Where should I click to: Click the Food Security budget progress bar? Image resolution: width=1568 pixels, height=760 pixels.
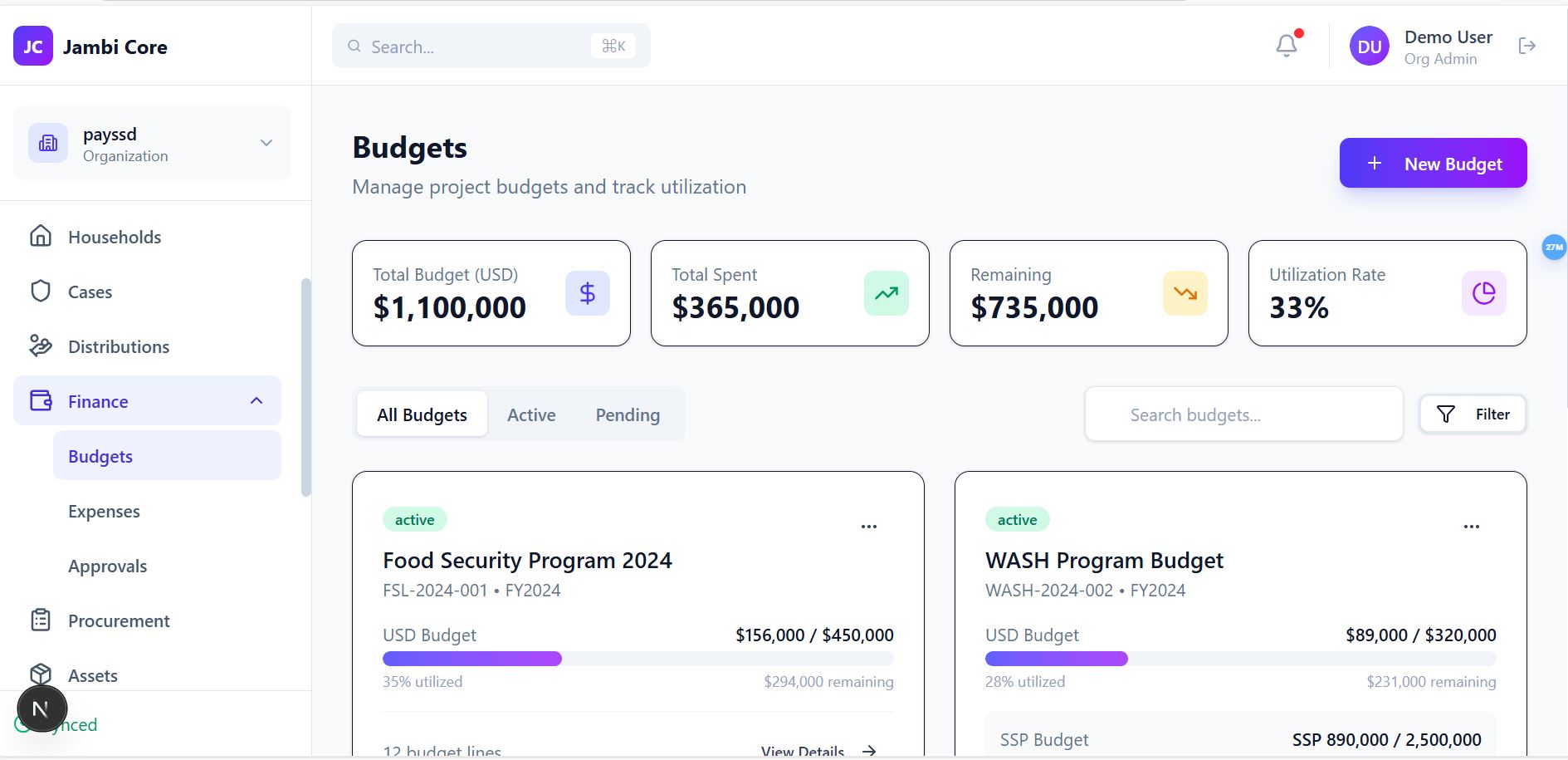(637, 659)
